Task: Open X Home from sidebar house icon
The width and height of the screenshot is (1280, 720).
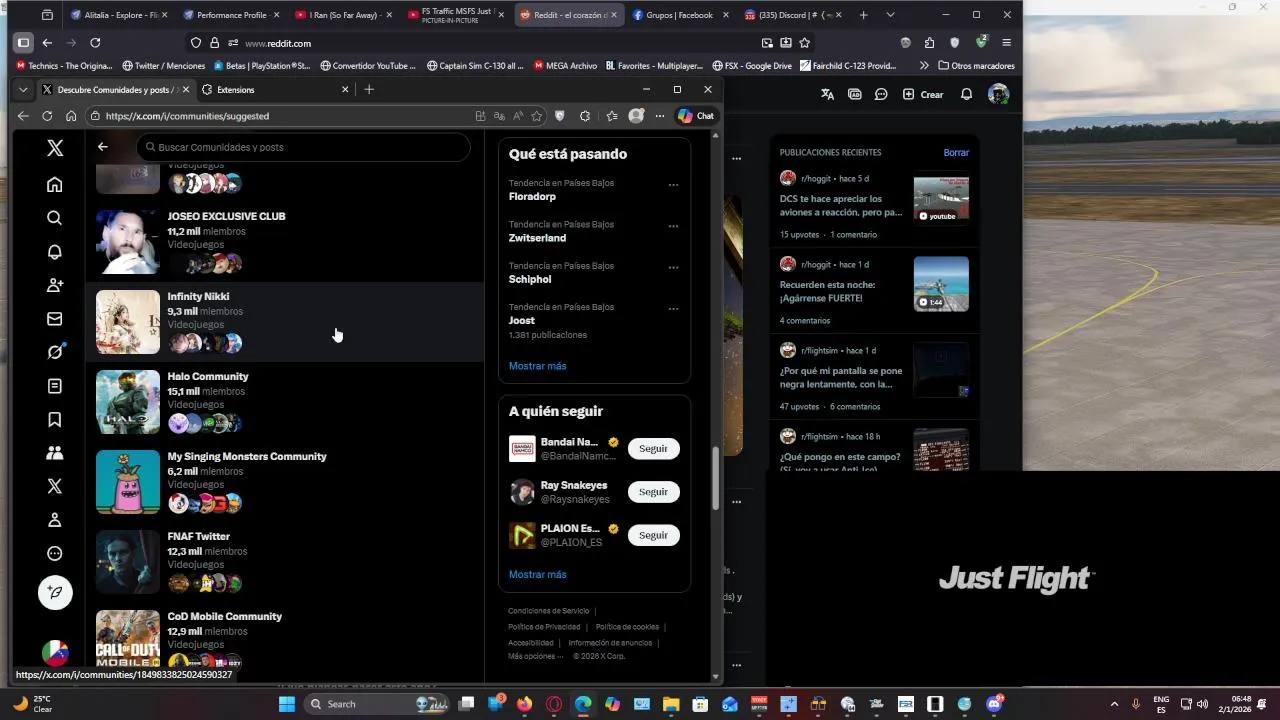Action: pyautogui.click(x=55, y=184)
